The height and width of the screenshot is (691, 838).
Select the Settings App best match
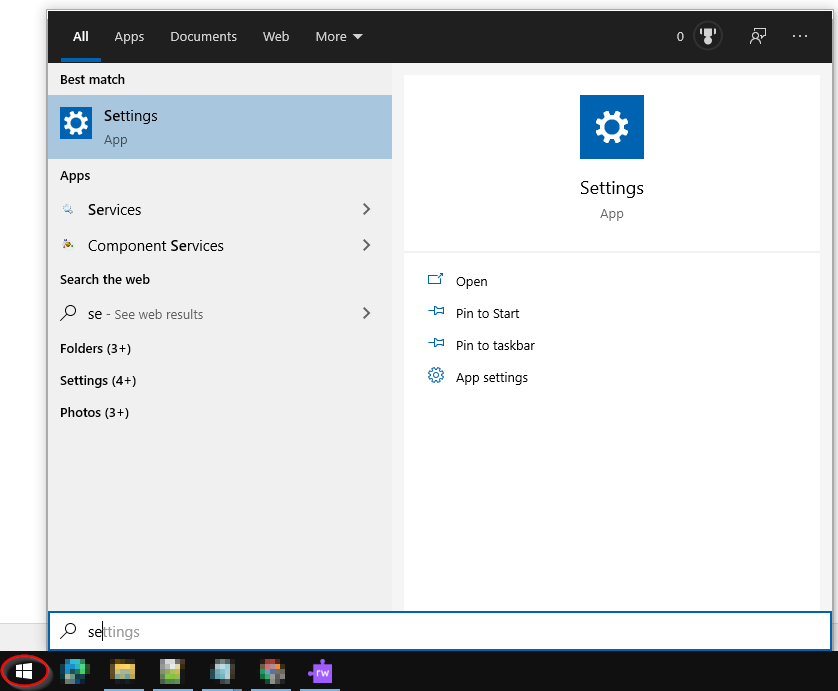point(220,127)
